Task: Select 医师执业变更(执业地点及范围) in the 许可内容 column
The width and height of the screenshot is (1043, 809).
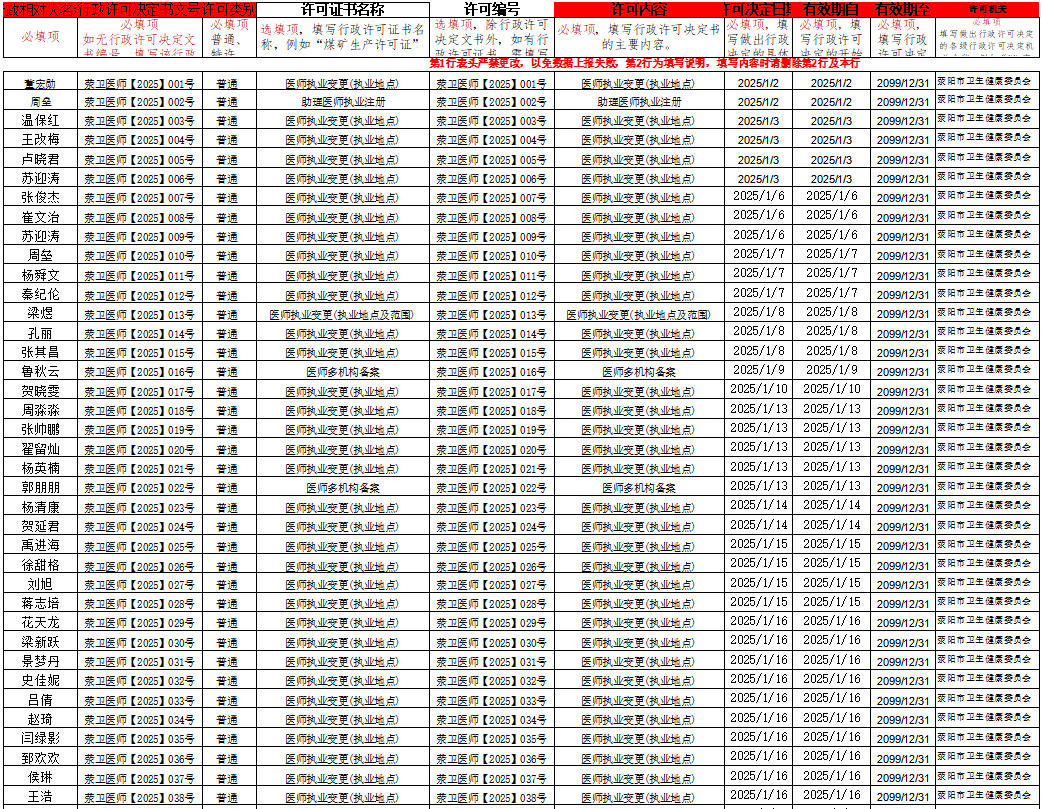Action: tap(638, 315)
